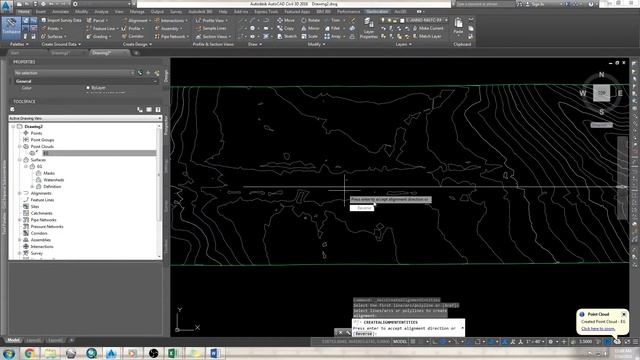Screen dimensions: 640x360
Task: Expand the Pipe Networks tree node
Action: 20,220
